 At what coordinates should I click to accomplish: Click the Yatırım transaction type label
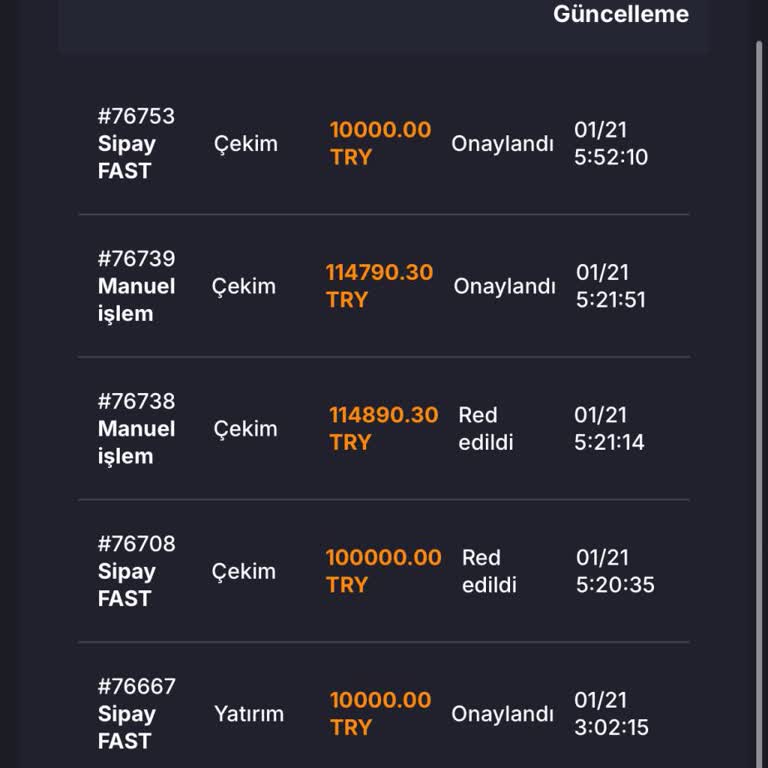[x=249, y=714]
